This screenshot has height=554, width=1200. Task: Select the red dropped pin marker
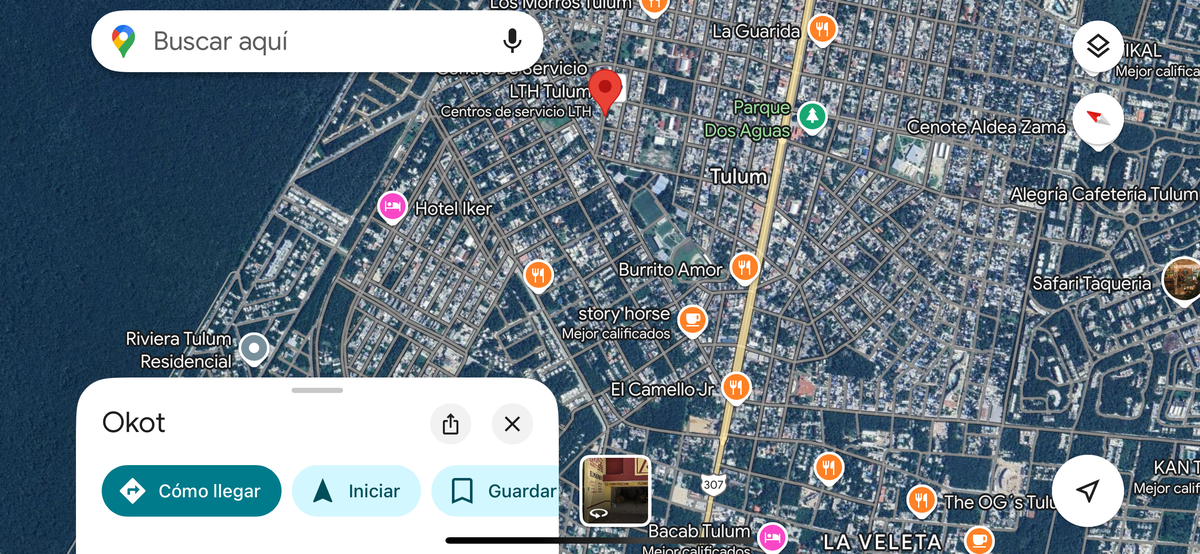pyautogui.click(x=604, y=93)
